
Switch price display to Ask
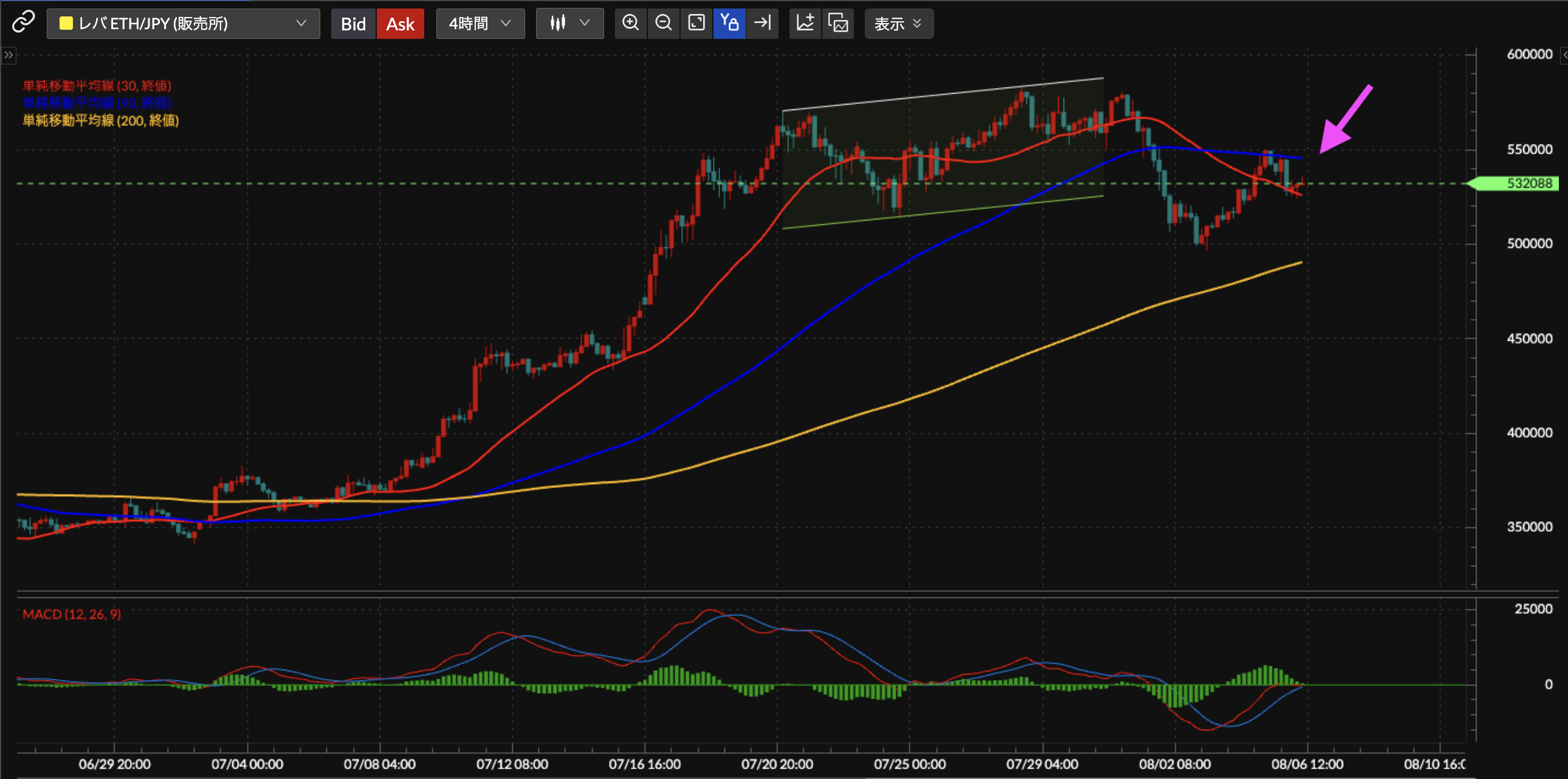(400, 24)
